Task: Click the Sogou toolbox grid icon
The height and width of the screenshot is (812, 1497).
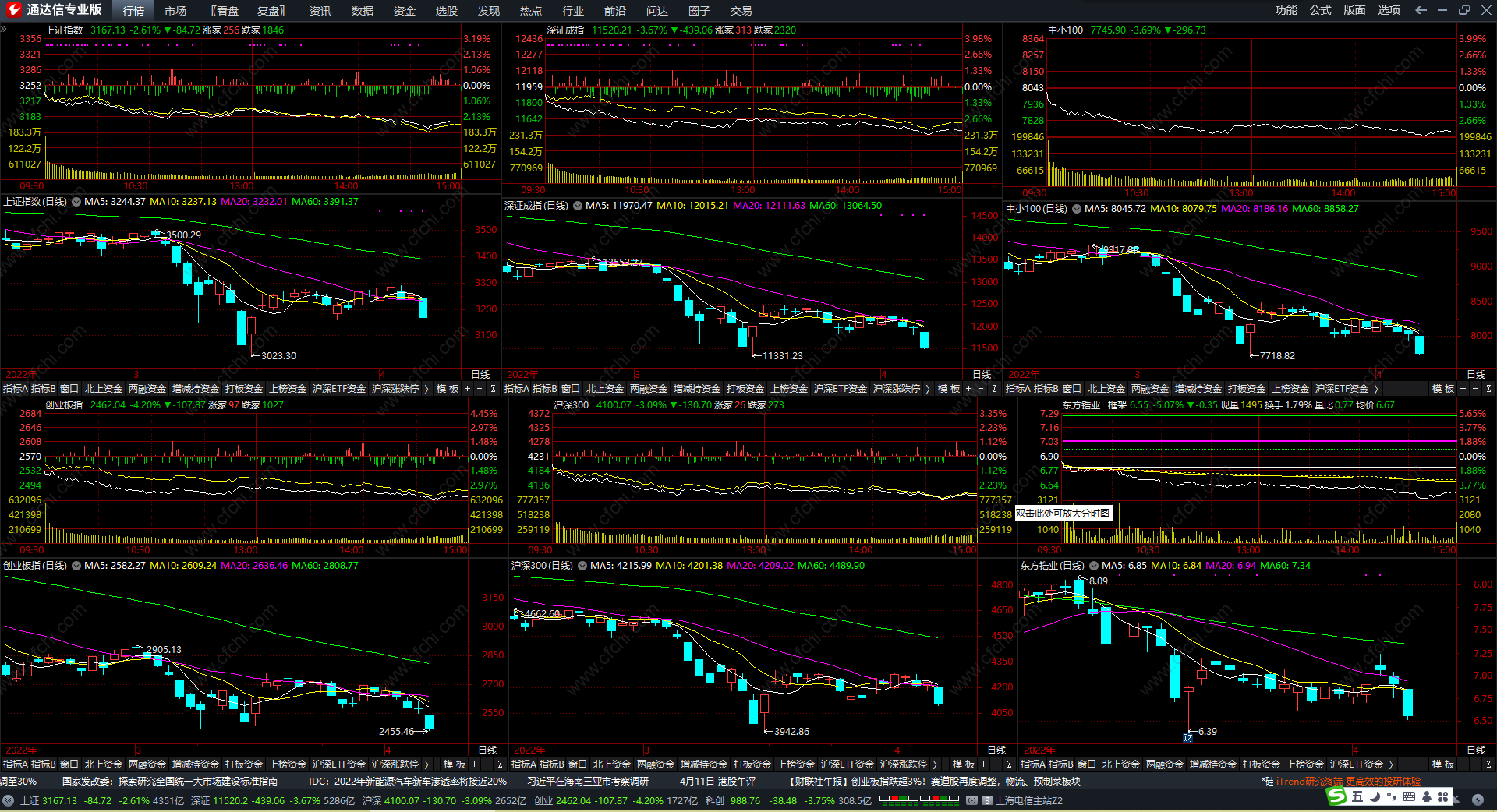Action: pos(1443,796)
